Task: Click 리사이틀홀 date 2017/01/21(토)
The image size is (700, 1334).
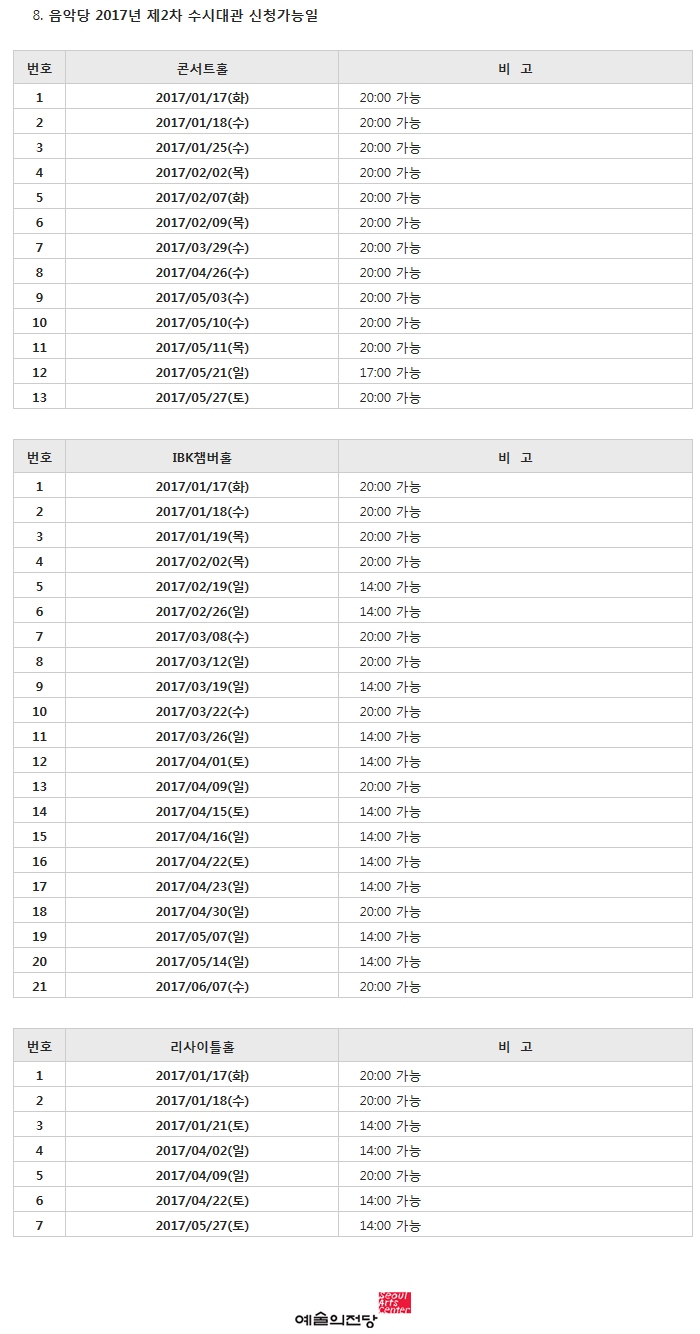Action: (202, 1126)
